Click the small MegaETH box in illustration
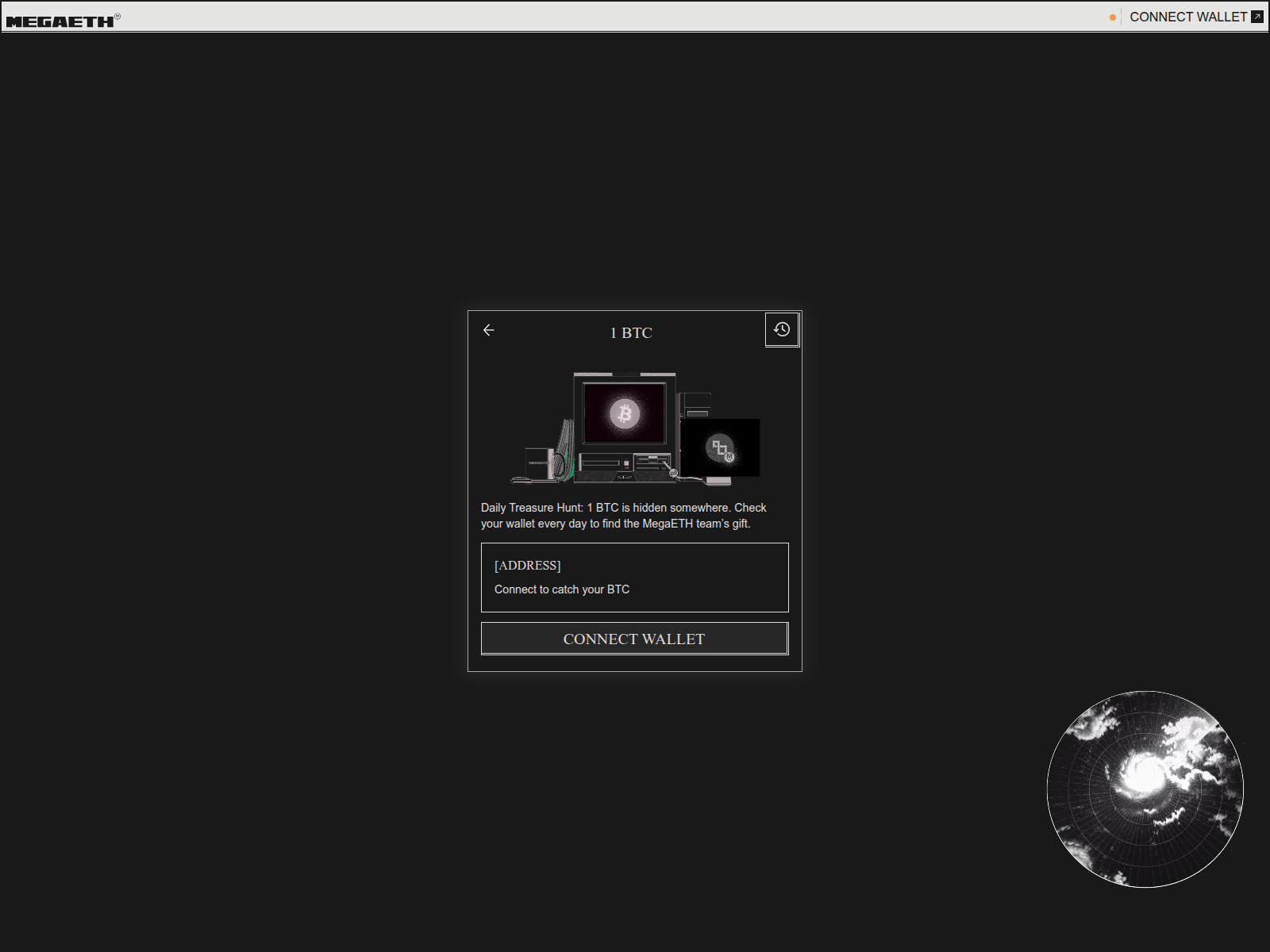 (537, 463)
